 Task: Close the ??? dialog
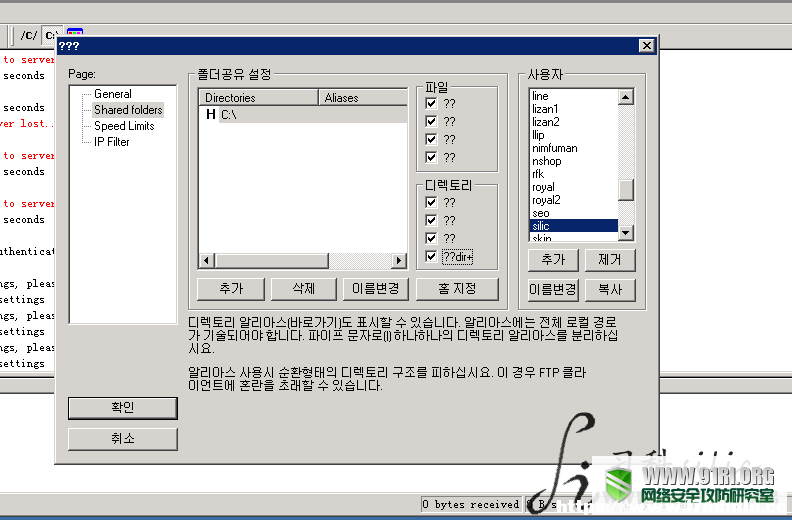[x=647, y=45]
